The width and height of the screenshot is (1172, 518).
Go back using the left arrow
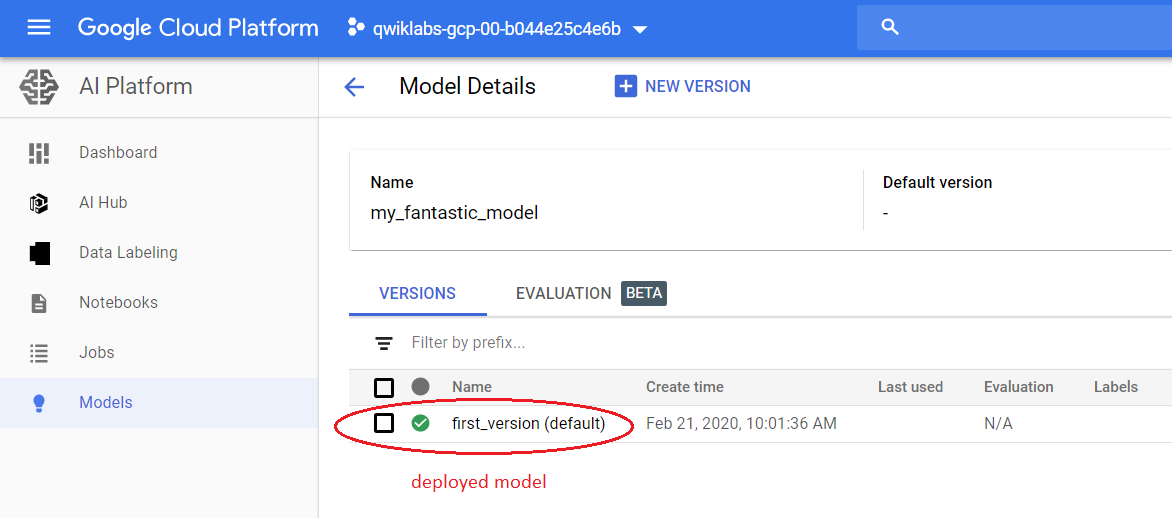click(x=354, y=87)
